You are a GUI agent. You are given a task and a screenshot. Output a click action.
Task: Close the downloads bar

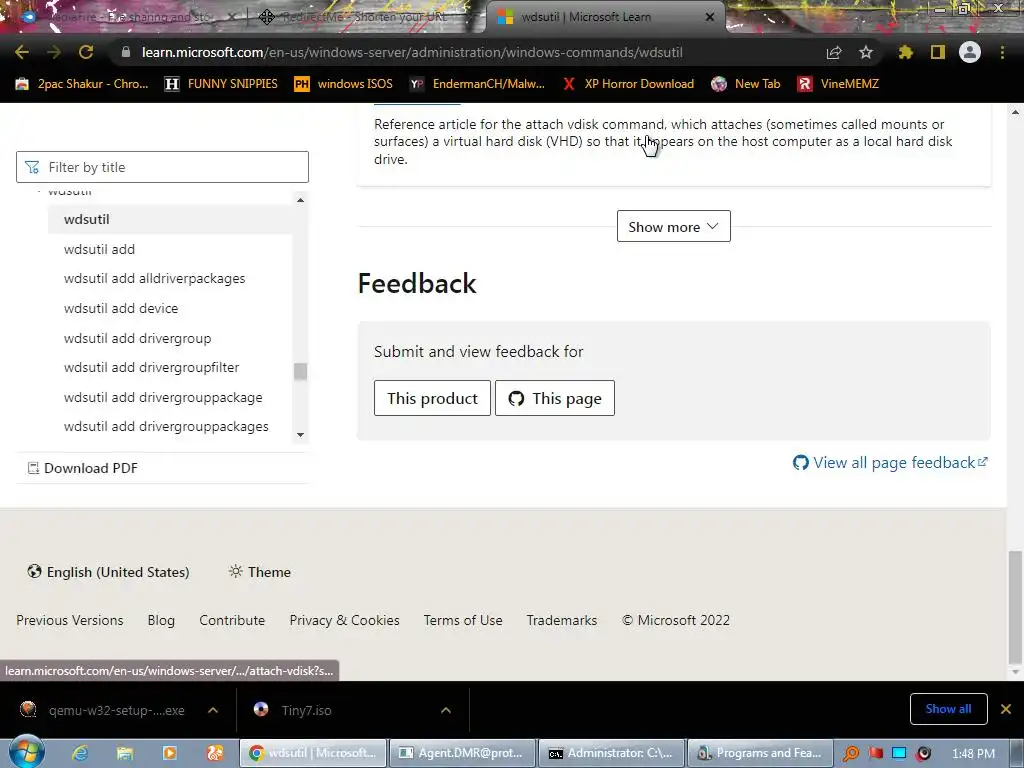(x=1006, y=709)
